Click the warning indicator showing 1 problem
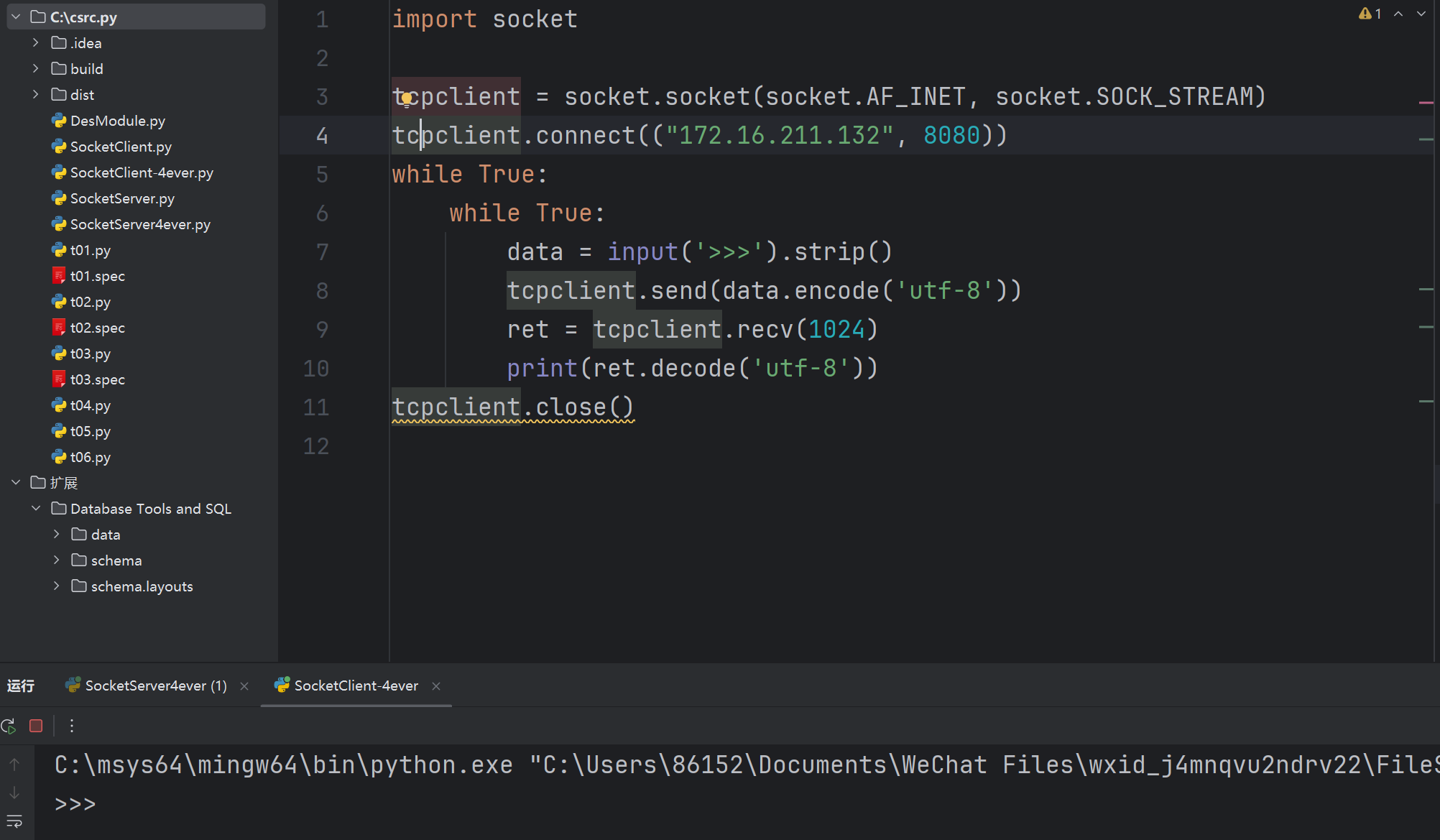The height and width of the screenshot is (840, 1440). [x=1370, y=14]
